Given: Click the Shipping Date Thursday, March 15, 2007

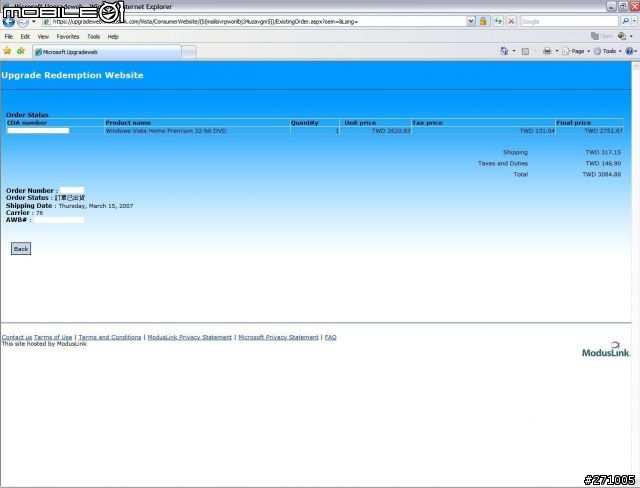Looking at the screenshot, I should (96, 206).
